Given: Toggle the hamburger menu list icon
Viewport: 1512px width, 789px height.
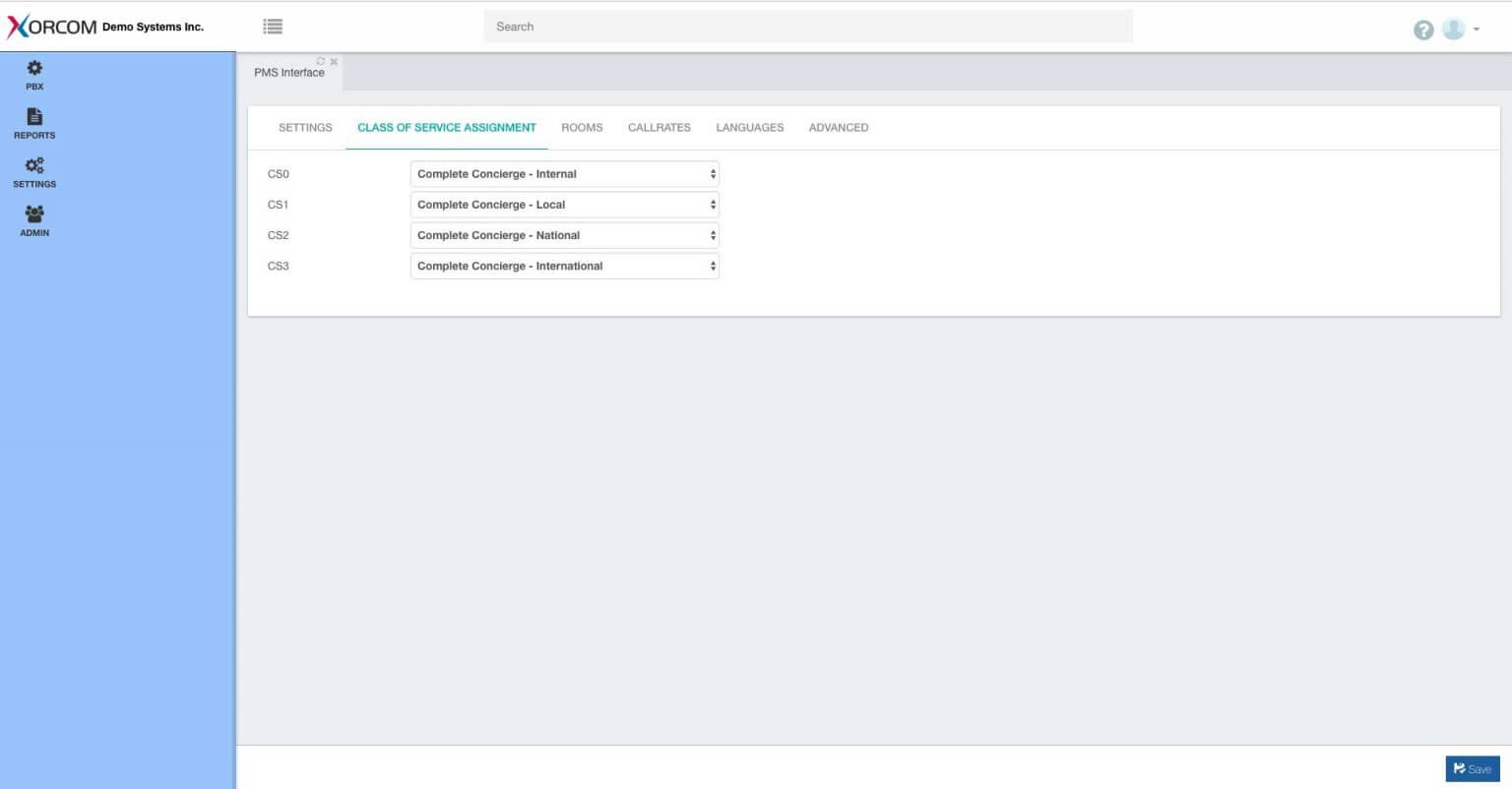Looking at the screenshot, I should 274,27.
